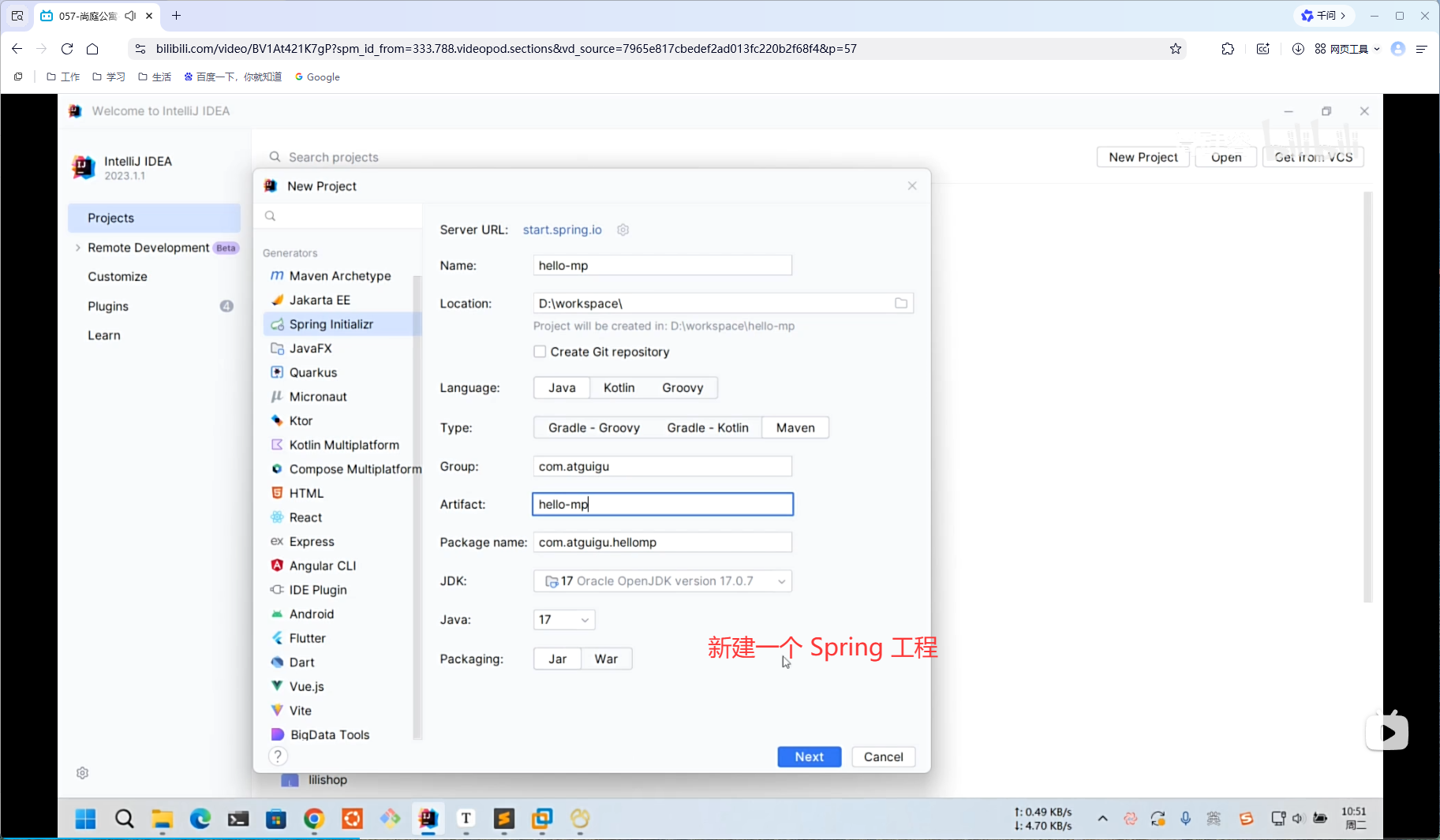Image resolution: width=1440 pixels, height=840 pixels.
Task: Select Jar packaging
Action: point(558,659)
